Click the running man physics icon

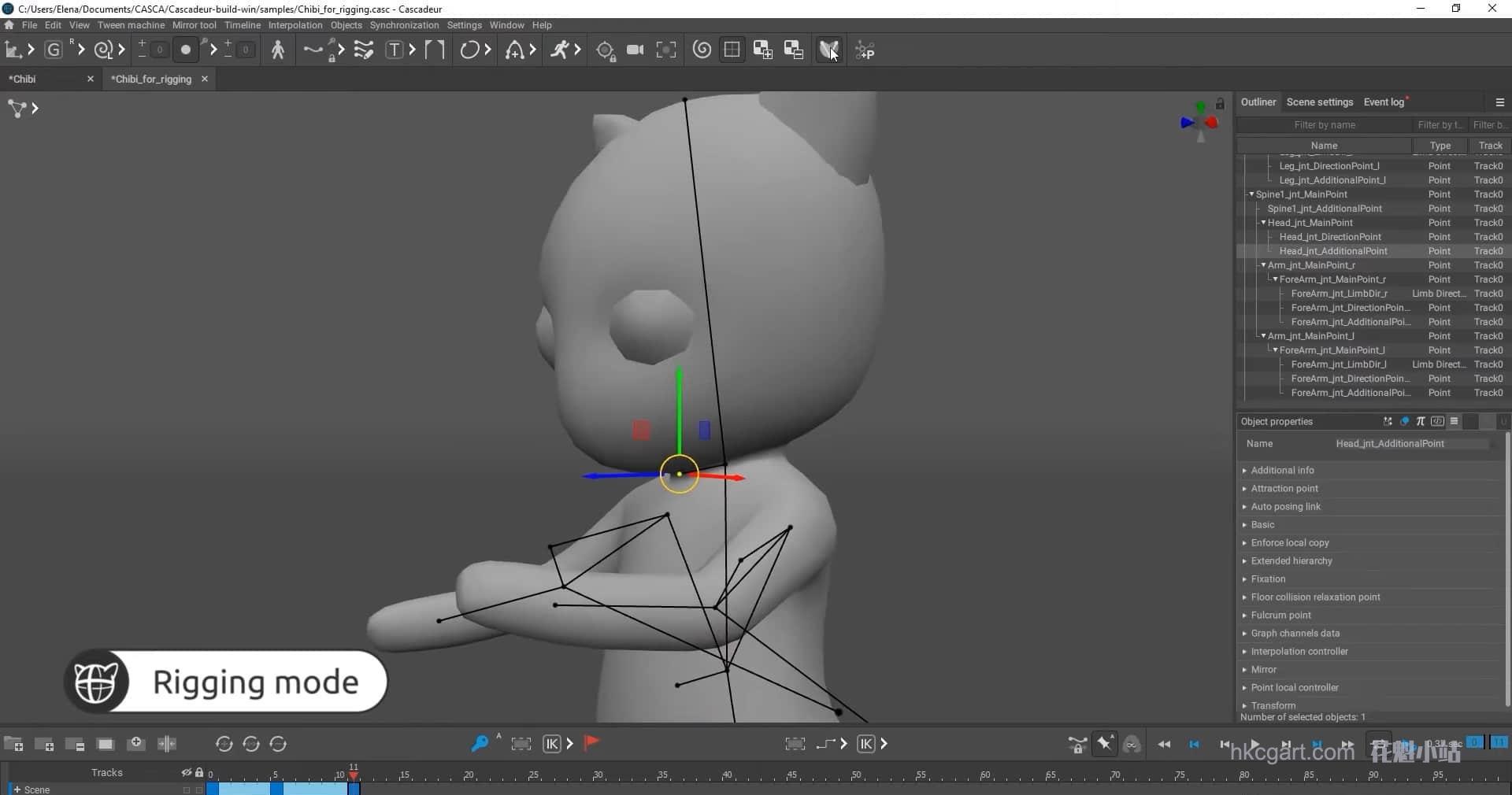[x=559, y=50]
